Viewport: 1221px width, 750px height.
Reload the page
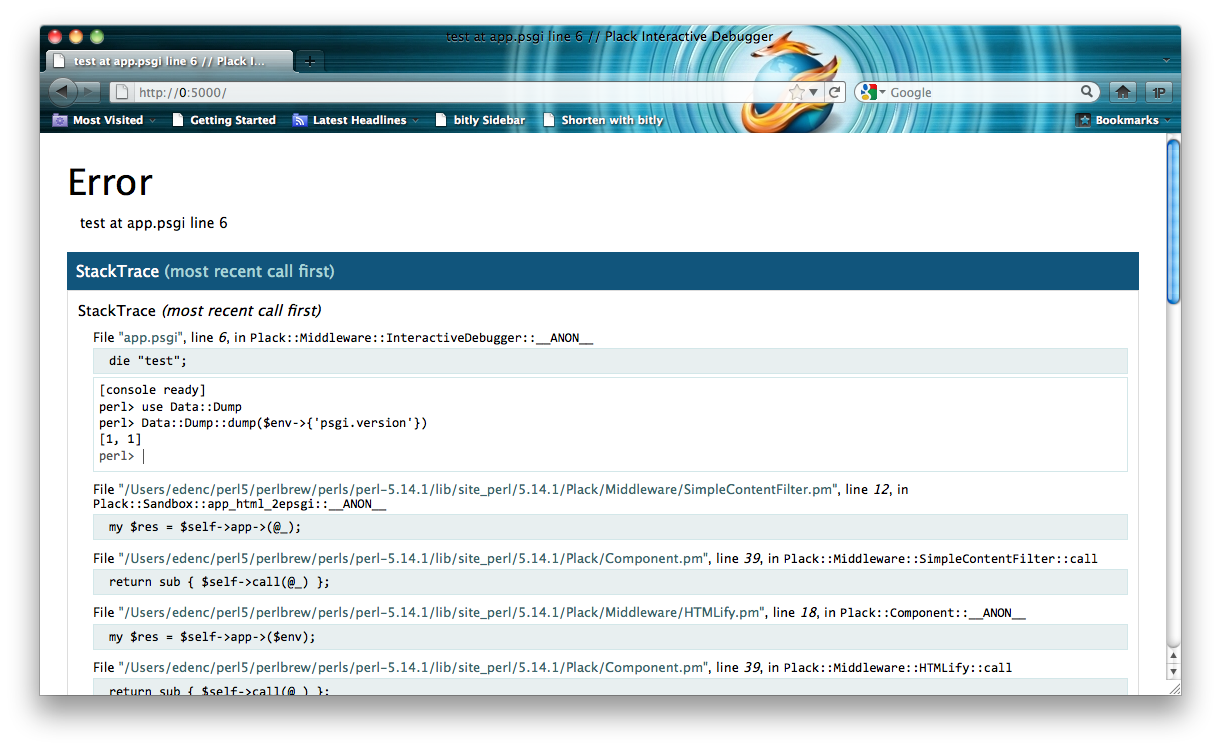pos(834,92)
